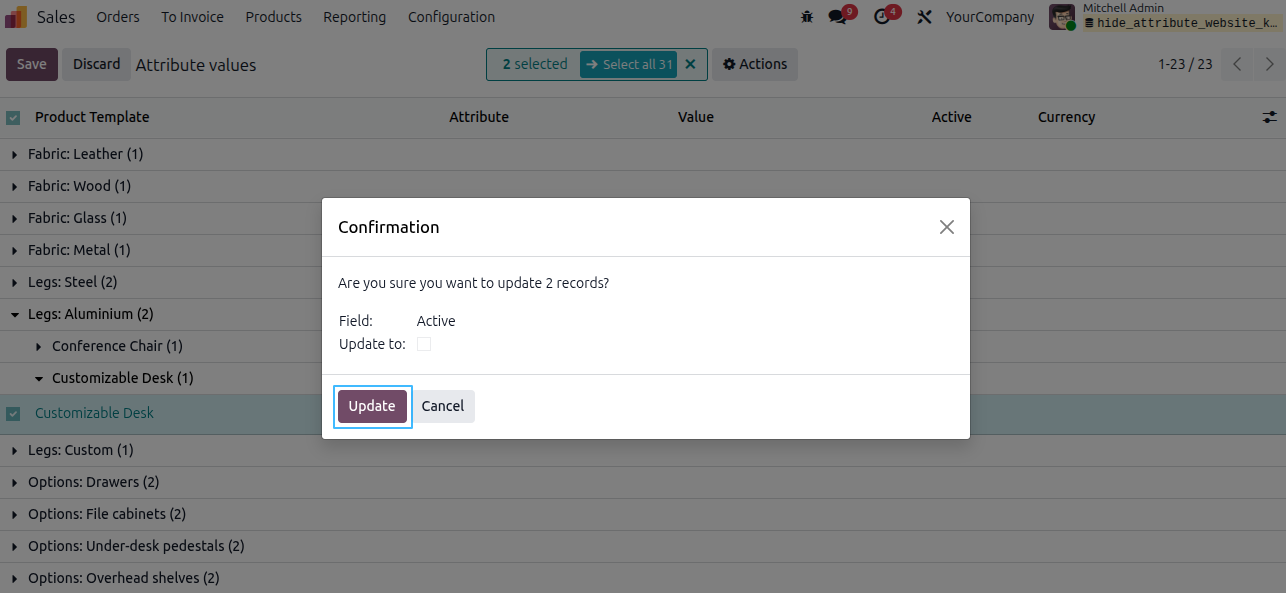
Task: Open the wrench tools icon
Action: [924, 17]
